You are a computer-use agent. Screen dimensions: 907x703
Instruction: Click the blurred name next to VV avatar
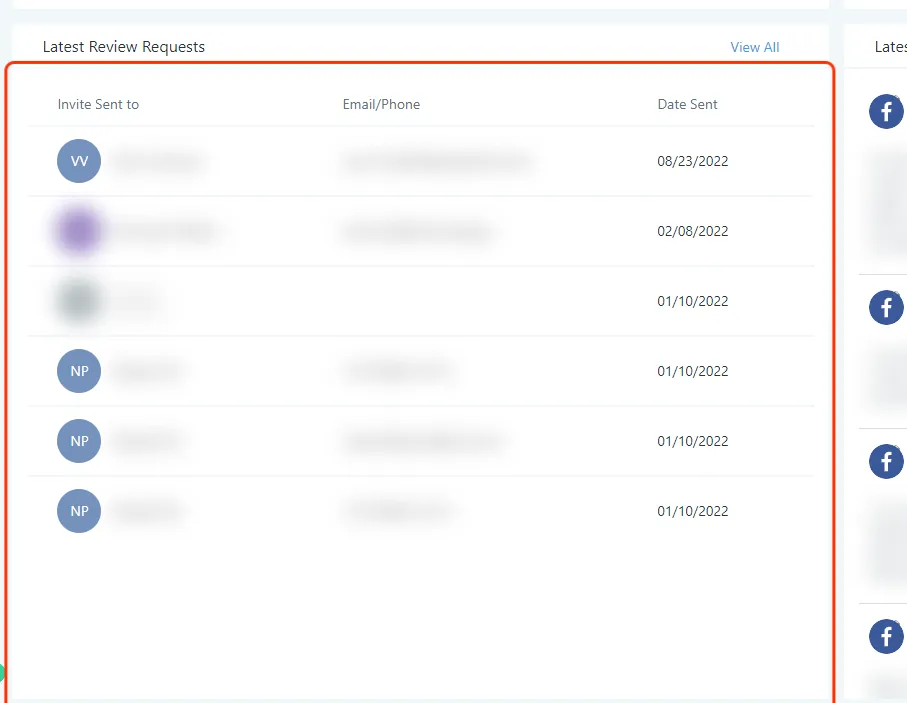click(x=159, y=161)
